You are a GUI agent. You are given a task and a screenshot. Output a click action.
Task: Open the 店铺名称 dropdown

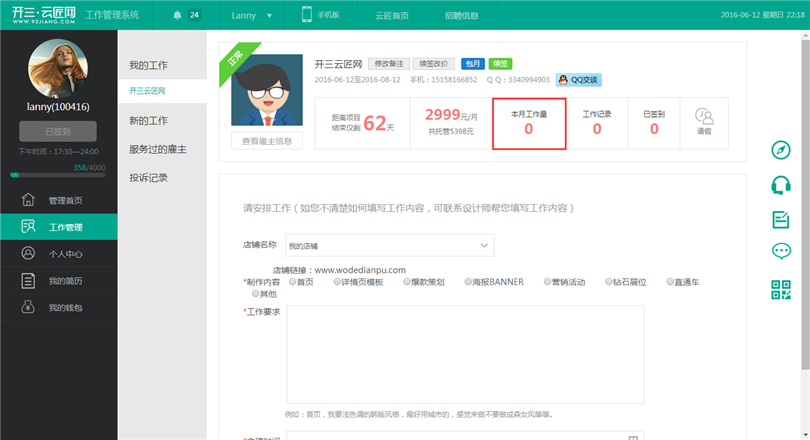coord(390,245)
